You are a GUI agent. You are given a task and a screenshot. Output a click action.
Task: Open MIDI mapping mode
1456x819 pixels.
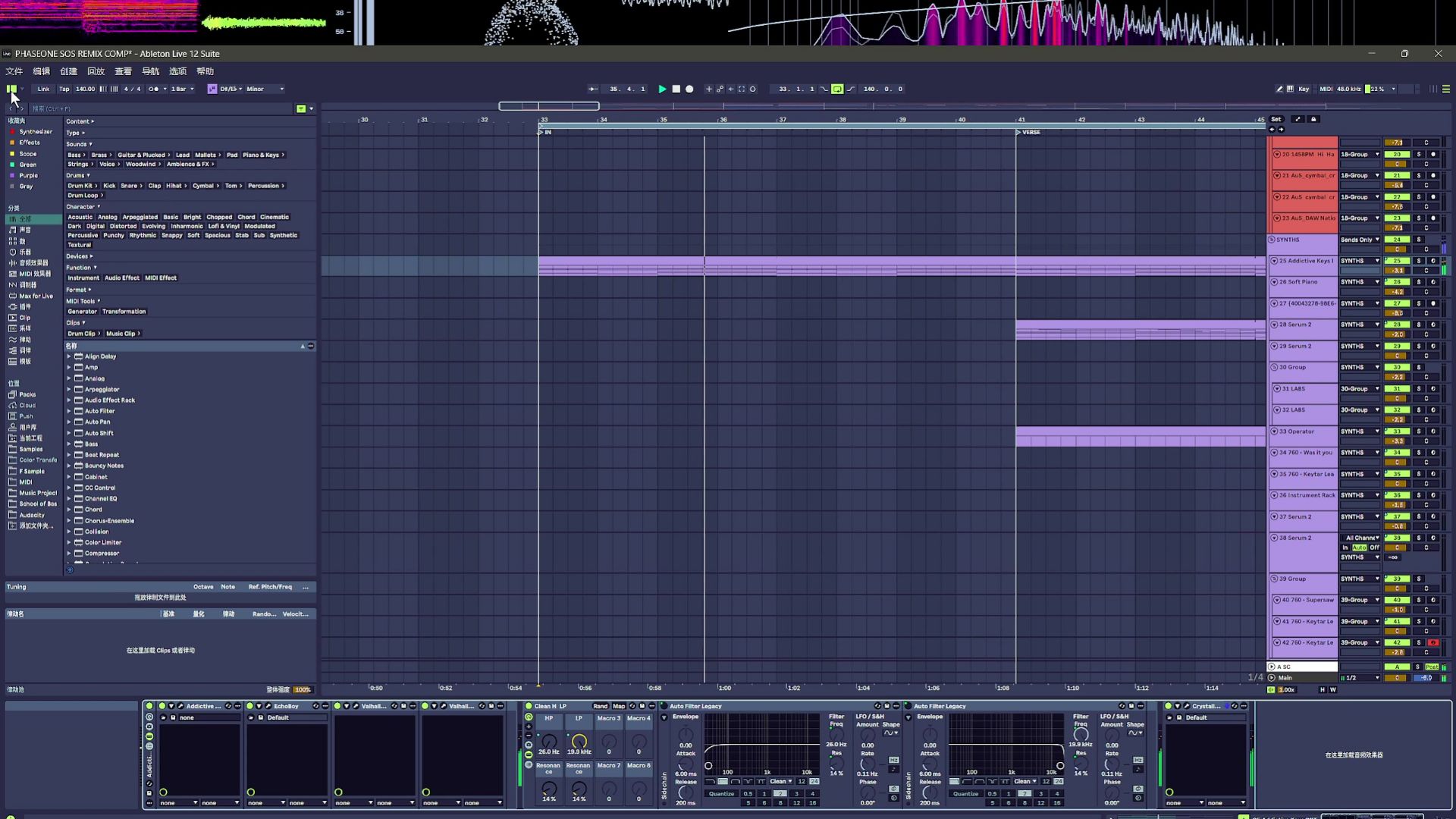[1326, 89]
